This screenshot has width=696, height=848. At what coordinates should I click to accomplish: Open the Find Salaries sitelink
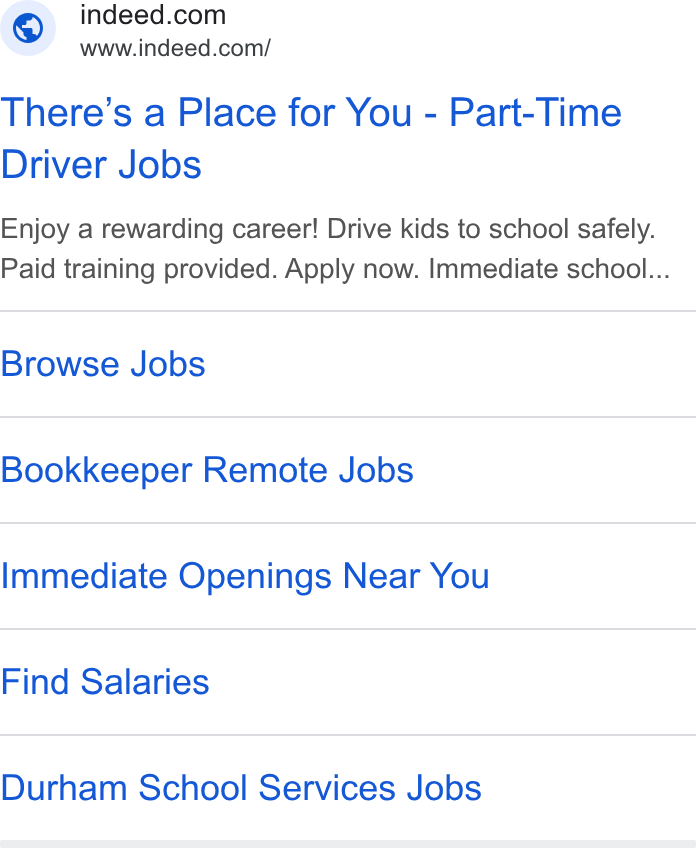coord(105,682)
